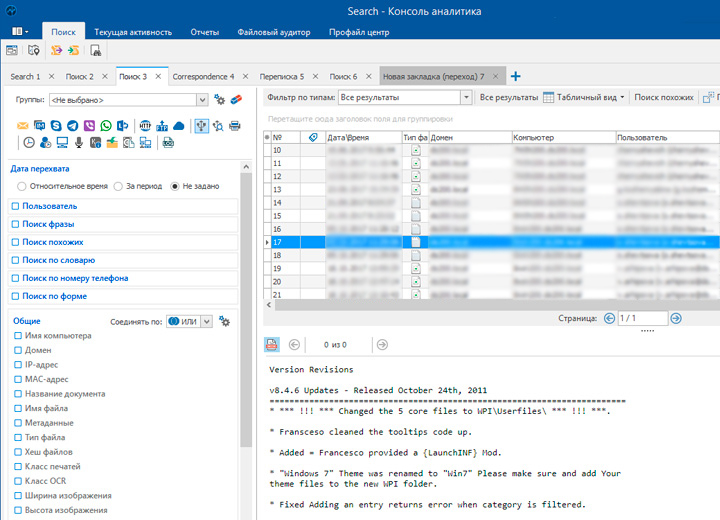This screenshot has width=720, height=520.
Task: Select the Mail (envelope) channel icon
Action: (x=22, y=125)
